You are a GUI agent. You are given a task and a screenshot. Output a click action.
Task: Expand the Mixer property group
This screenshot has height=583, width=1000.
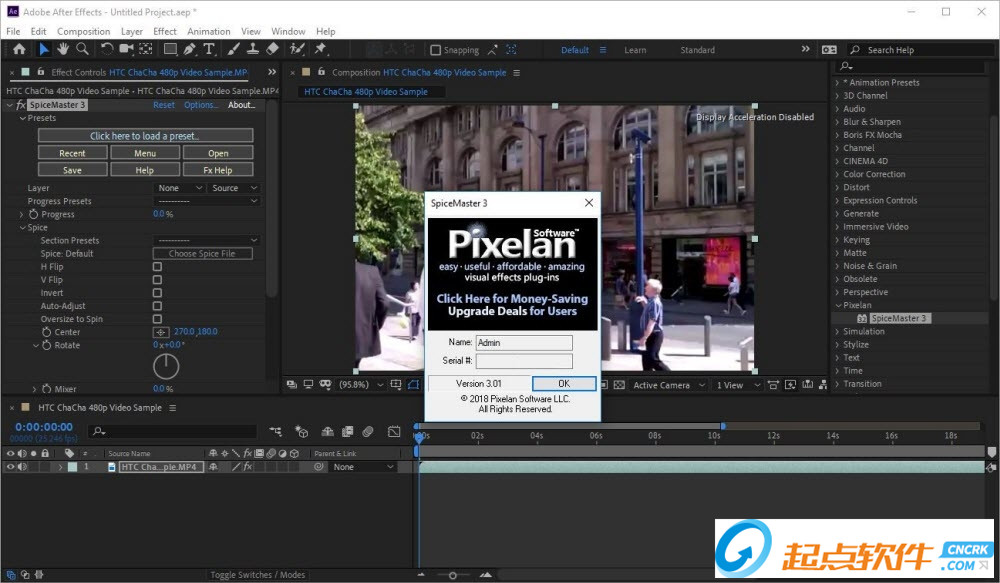click(x=34, y=389)
